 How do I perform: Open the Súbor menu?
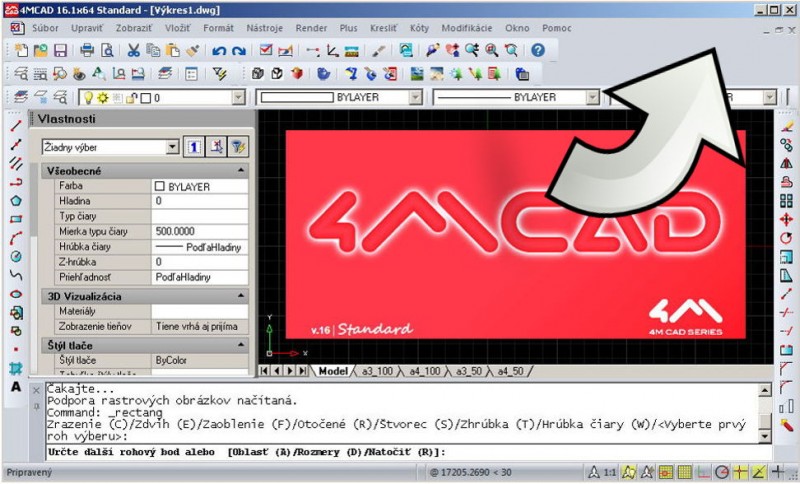tap(45, 28)
